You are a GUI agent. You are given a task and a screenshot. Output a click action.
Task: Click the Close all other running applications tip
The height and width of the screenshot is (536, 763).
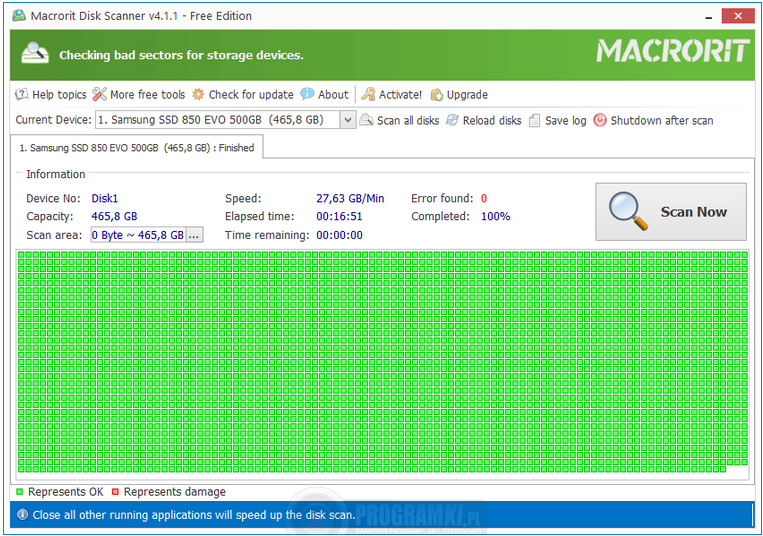pos(193,515)
